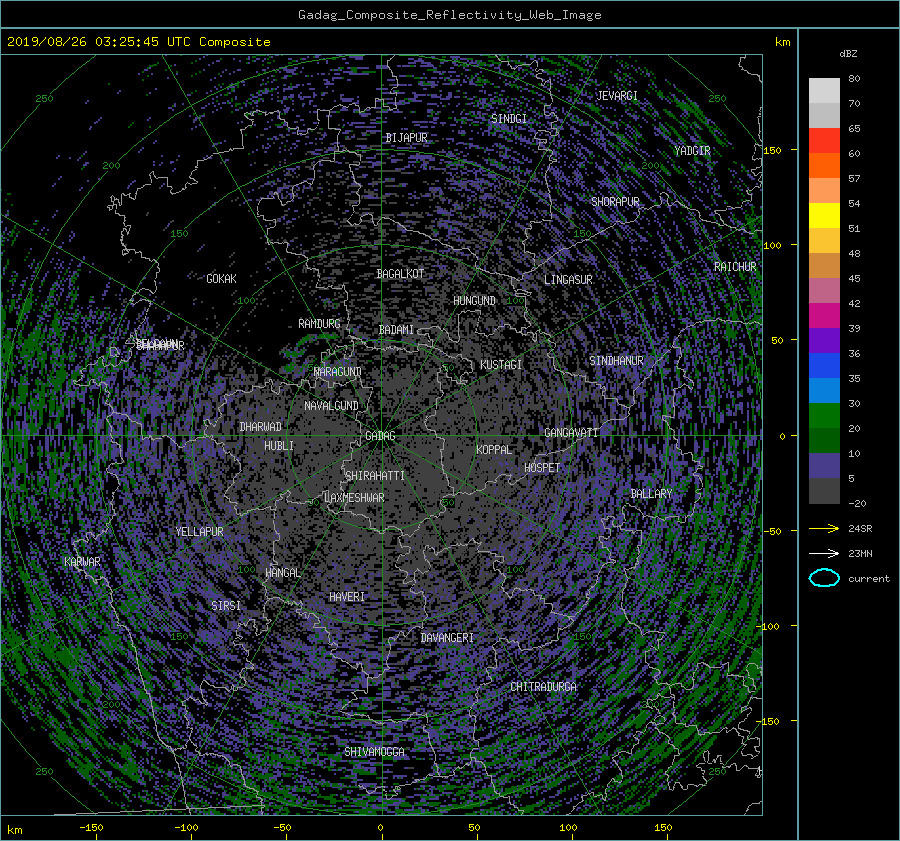Select the HUBLI map label
Screen dimensions: 900x841
click(x=279, y=445)
